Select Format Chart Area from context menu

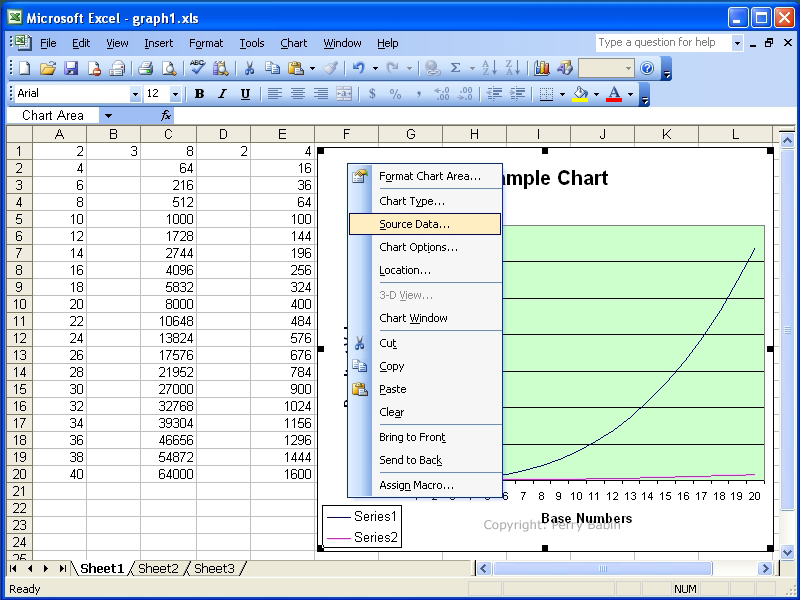424,177
